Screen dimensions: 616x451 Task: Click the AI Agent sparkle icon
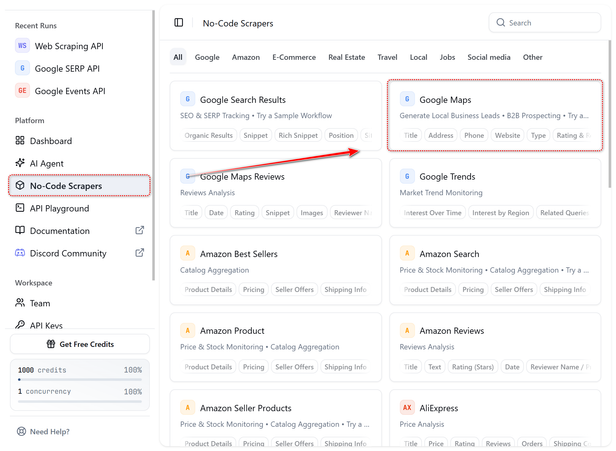point(20,163)
